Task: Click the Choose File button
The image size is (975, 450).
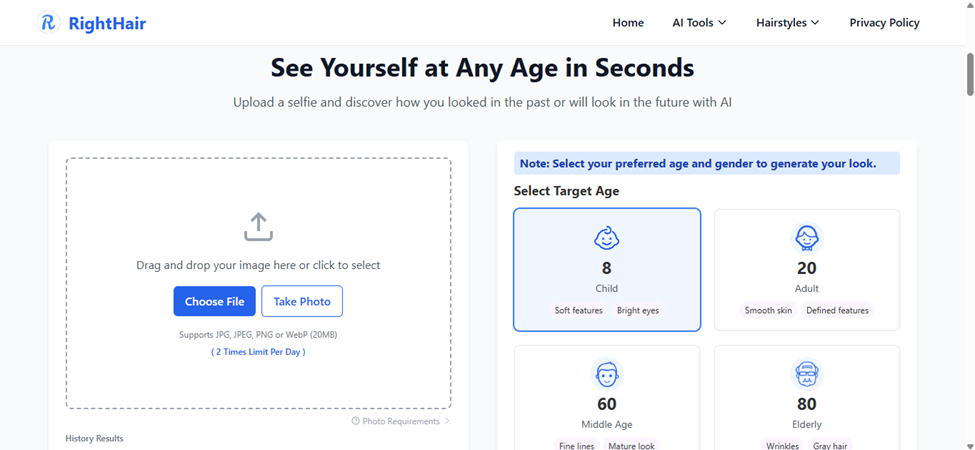Action: [215, 301]
